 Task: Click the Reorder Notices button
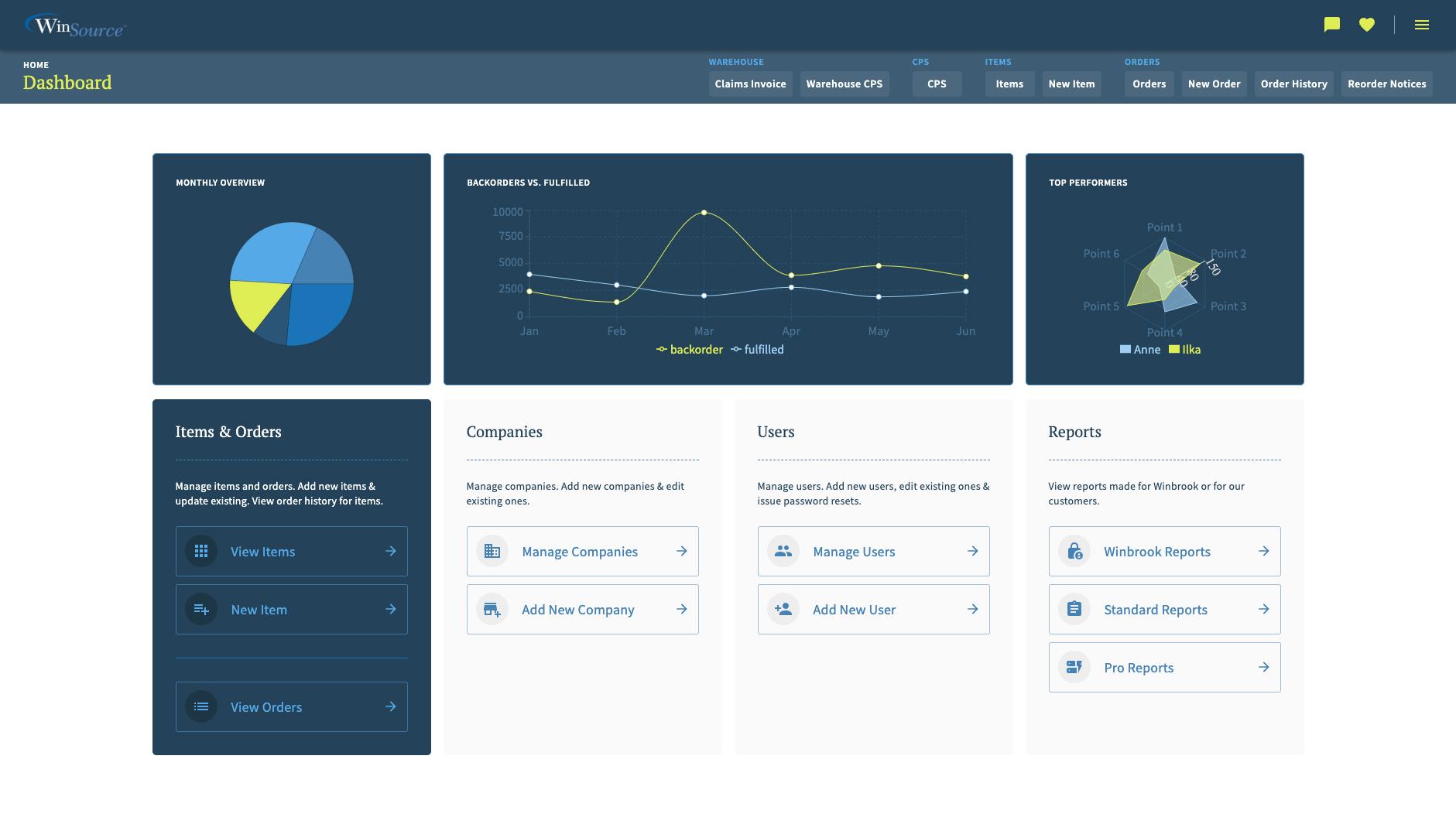point(1386,84)
